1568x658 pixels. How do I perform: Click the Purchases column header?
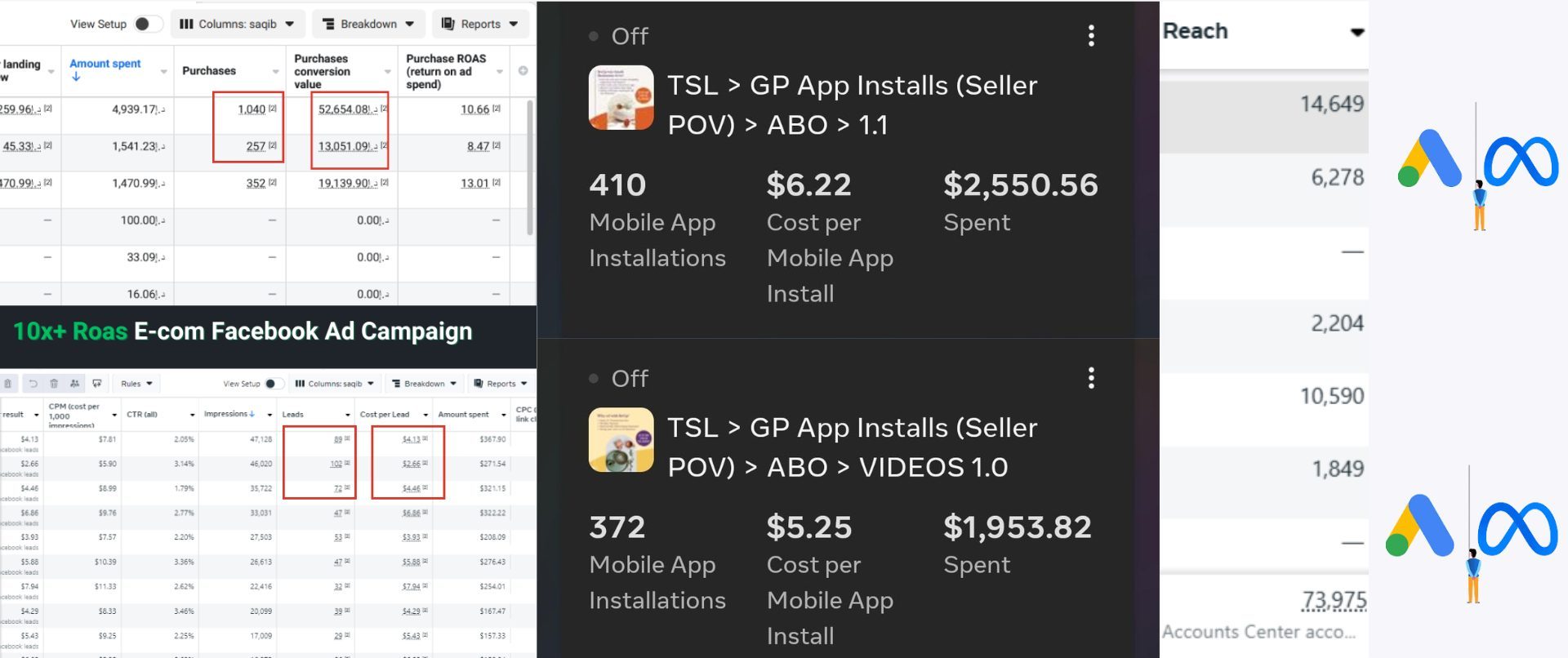[x=209, y=71]
